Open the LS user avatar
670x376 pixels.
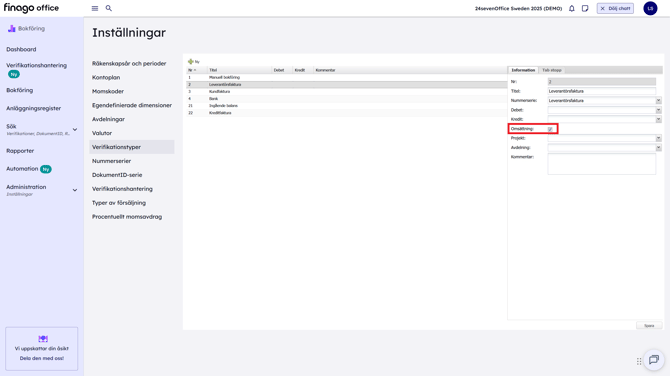pyautogui.click(x=650, y=8)
